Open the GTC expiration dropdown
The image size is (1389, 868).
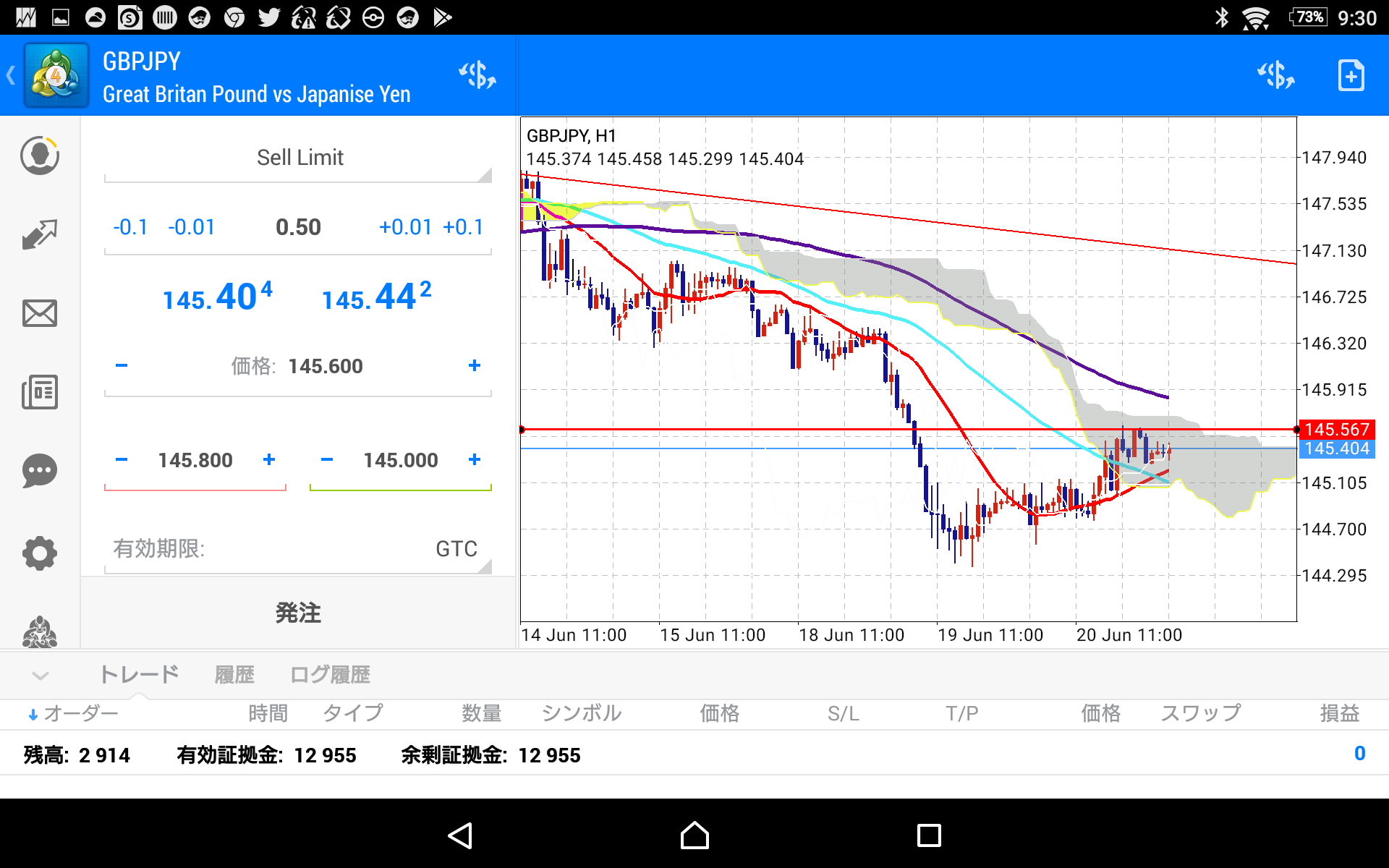point(456,549)
